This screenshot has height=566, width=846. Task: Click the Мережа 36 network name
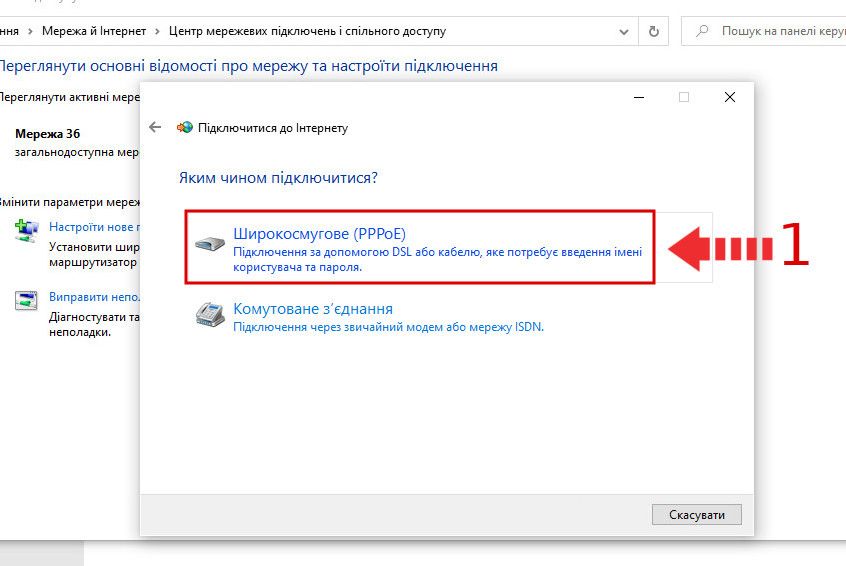pos(47,134)
